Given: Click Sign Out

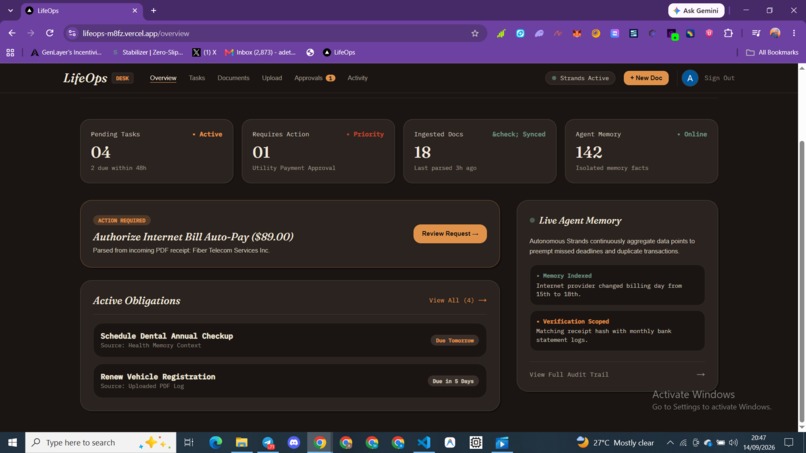Looking at the screenshot, I should tap(719, 78).
